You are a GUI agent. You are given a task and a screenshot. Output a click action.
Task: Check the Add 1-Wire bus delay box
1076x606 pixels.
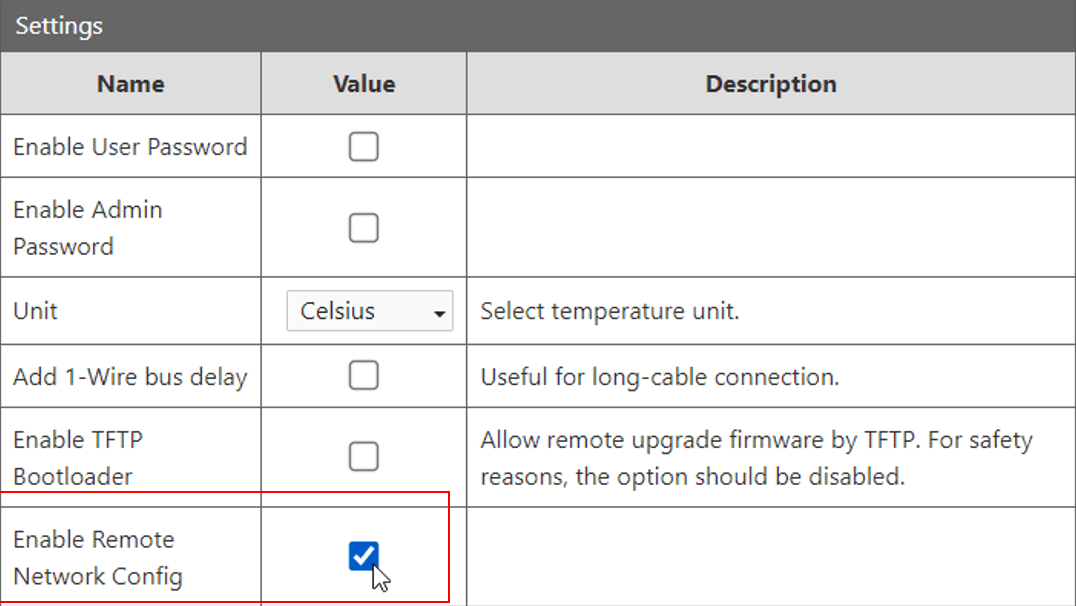(x=363, y=376)
